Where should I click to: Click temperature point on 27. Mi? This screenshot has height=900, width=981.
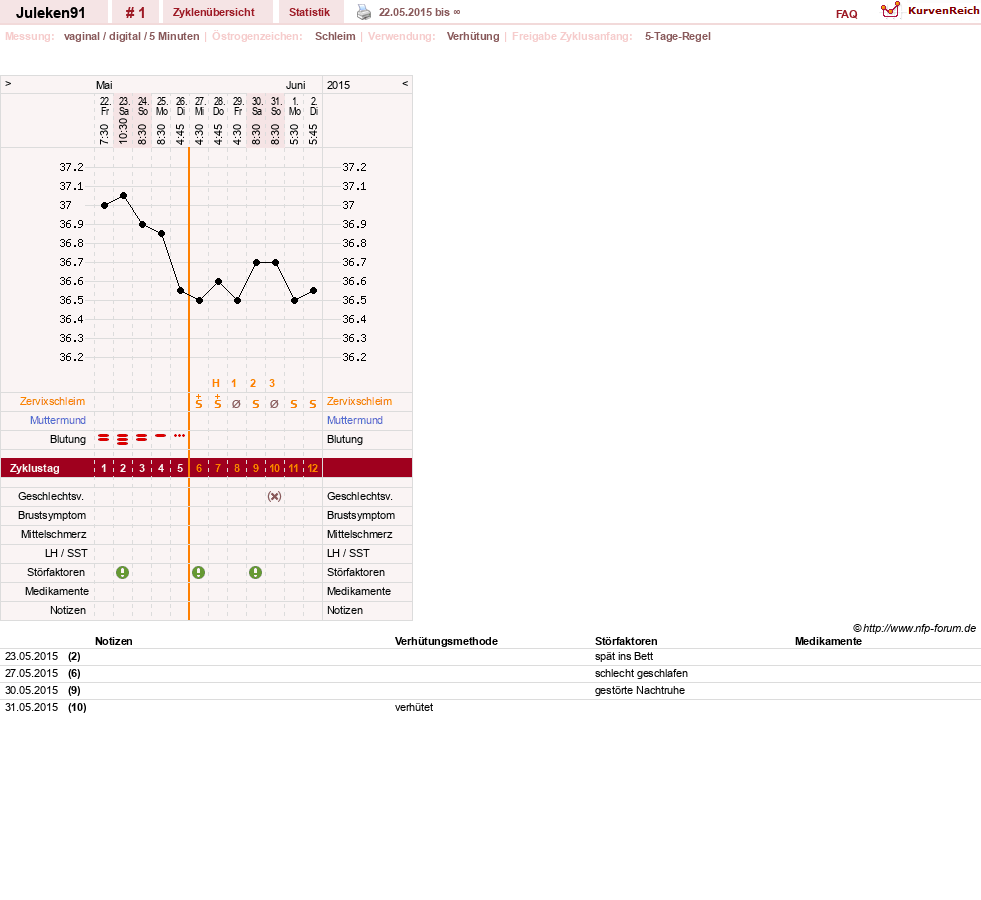click(199, 300)
